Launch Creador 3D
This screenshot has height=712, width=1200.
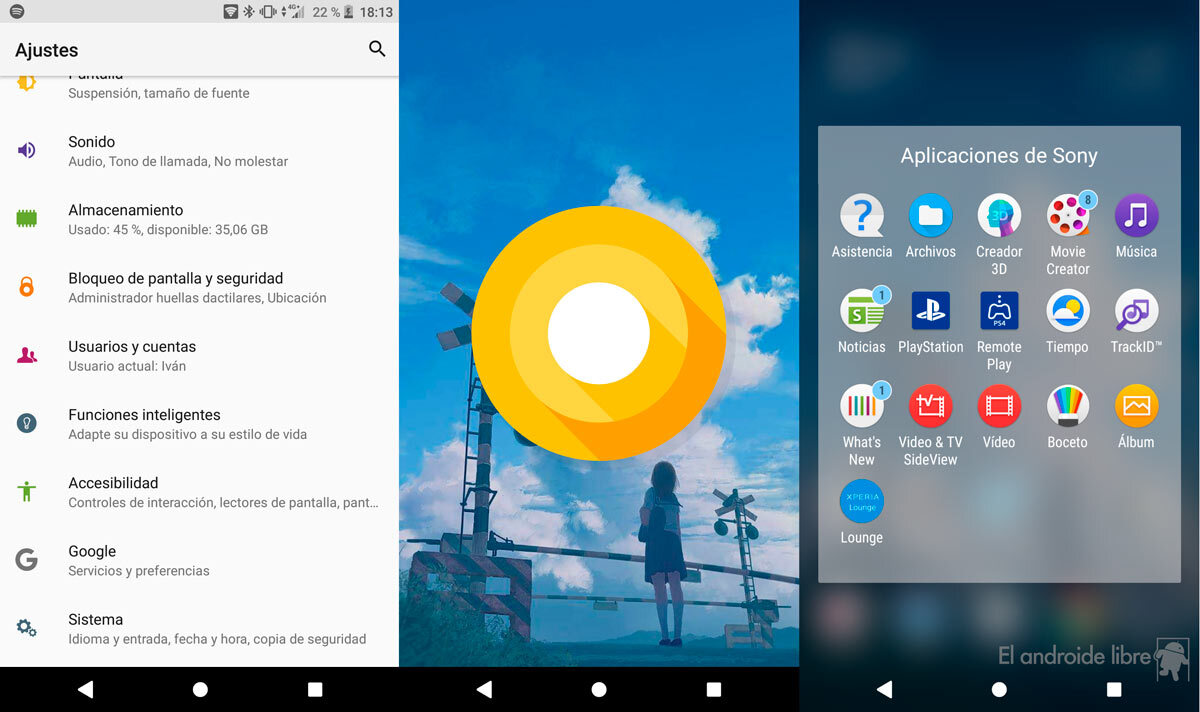click(x=999, y=216)
